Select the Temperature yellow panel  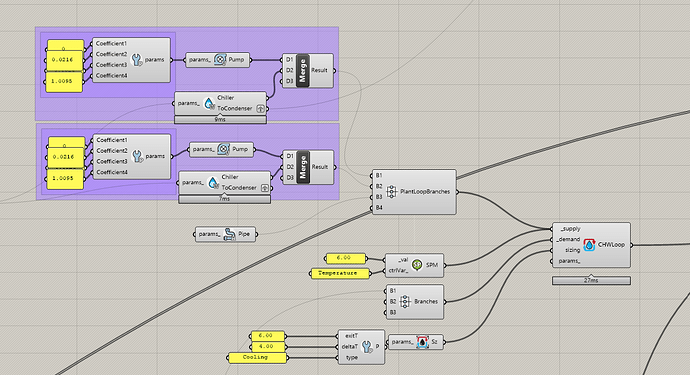point(340,273)
